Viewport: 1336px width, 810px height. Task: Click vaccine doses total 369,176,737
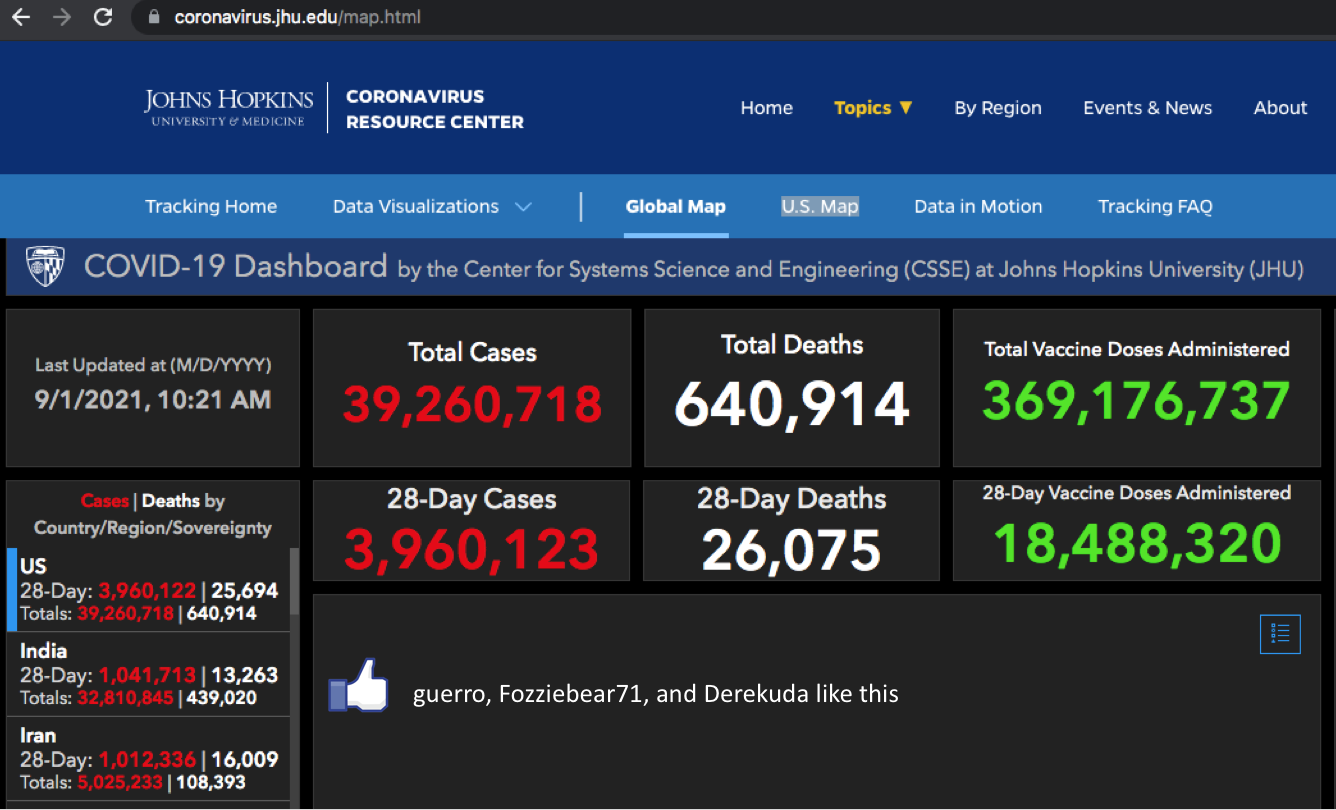point(1137,401)
